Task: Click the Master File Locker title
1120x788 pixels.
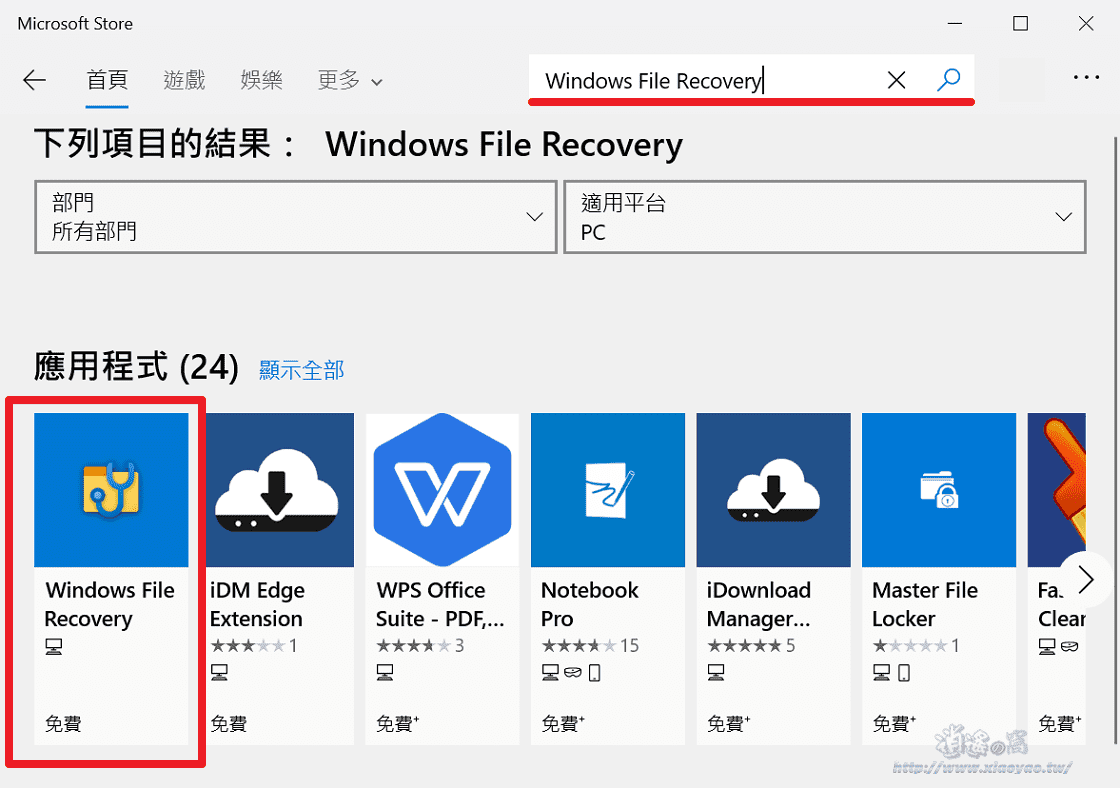Action: click(925, 604)
